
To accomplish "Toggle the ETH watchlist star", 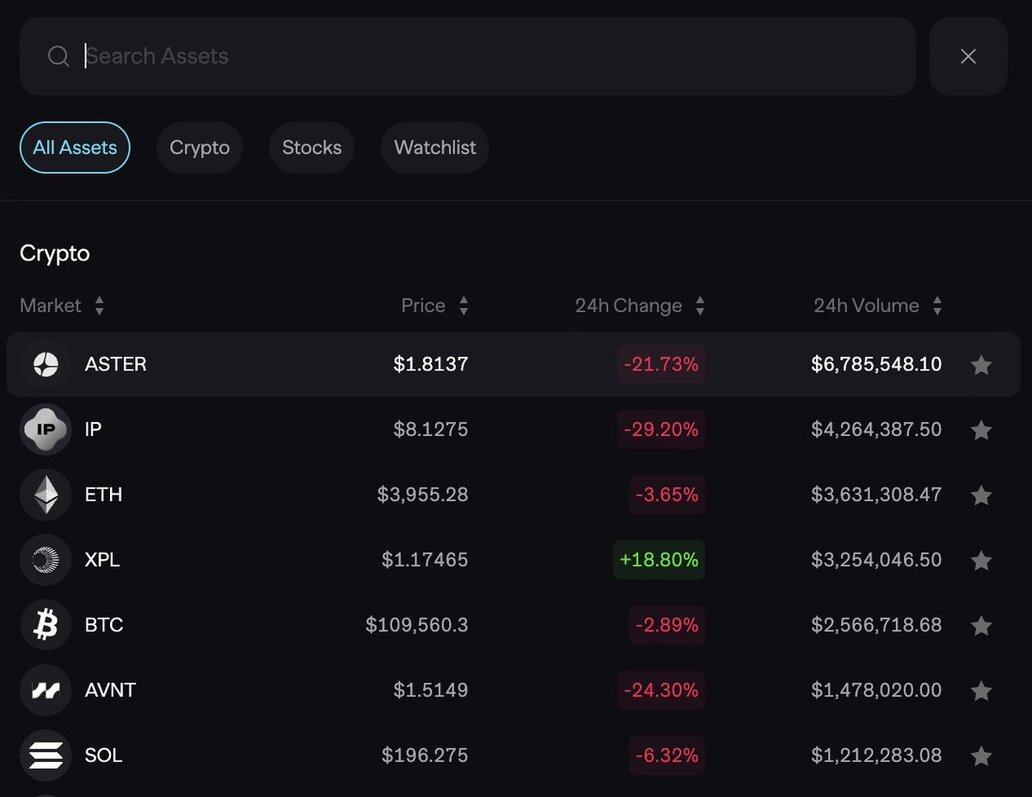I will 981,494.
